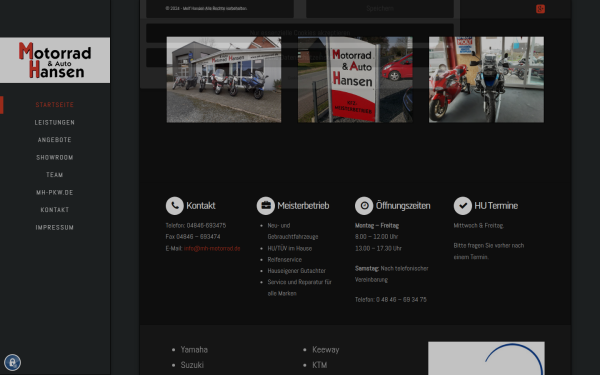Open the showroom motorcycles photo
The width and height of the screenshot is (600, 375).
tap(486, 80)
